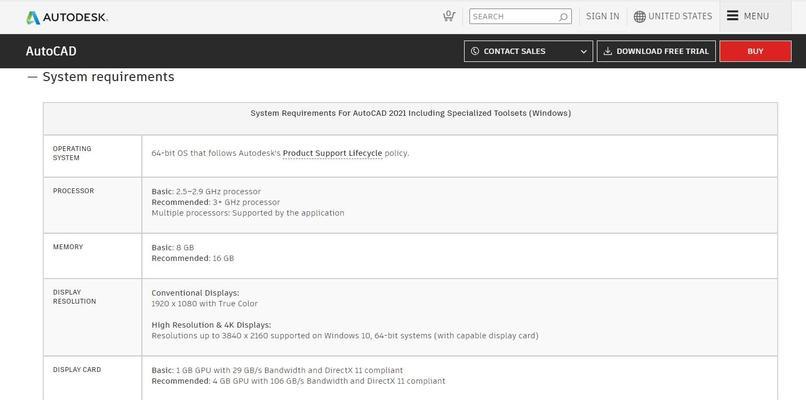
Task: Change region from UNITED STATES
Action: coord(673,16)
